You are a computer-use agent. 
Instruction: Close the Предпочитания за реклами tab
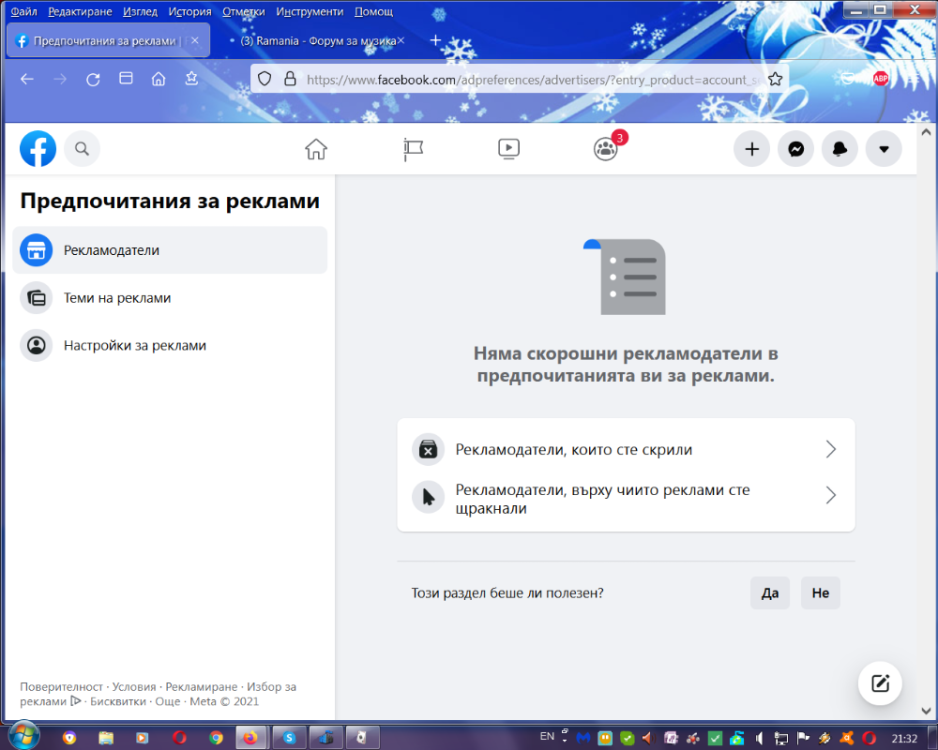click(x=195, y=41)
